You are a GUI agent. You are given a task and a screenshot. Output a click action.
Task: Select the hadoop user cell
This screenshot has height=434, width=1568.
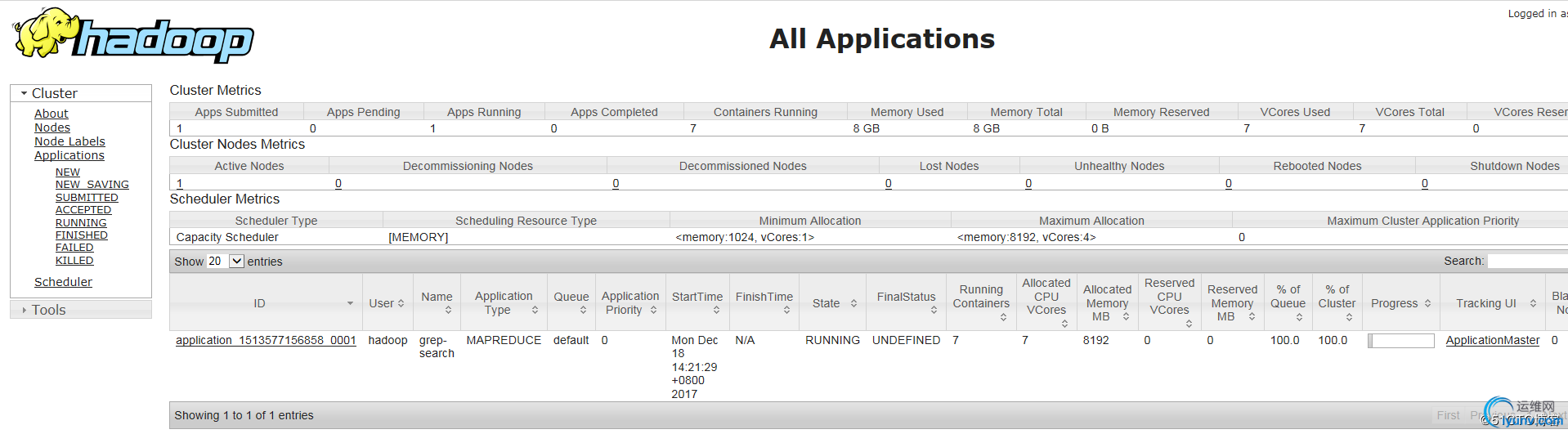click(388, 340)
